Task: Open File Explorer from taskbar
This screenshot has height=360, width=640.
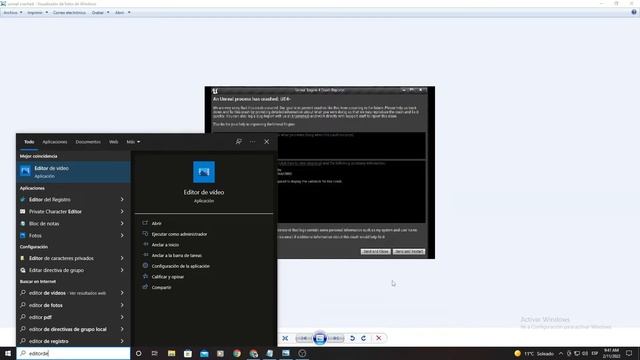Action: [171, 353]
